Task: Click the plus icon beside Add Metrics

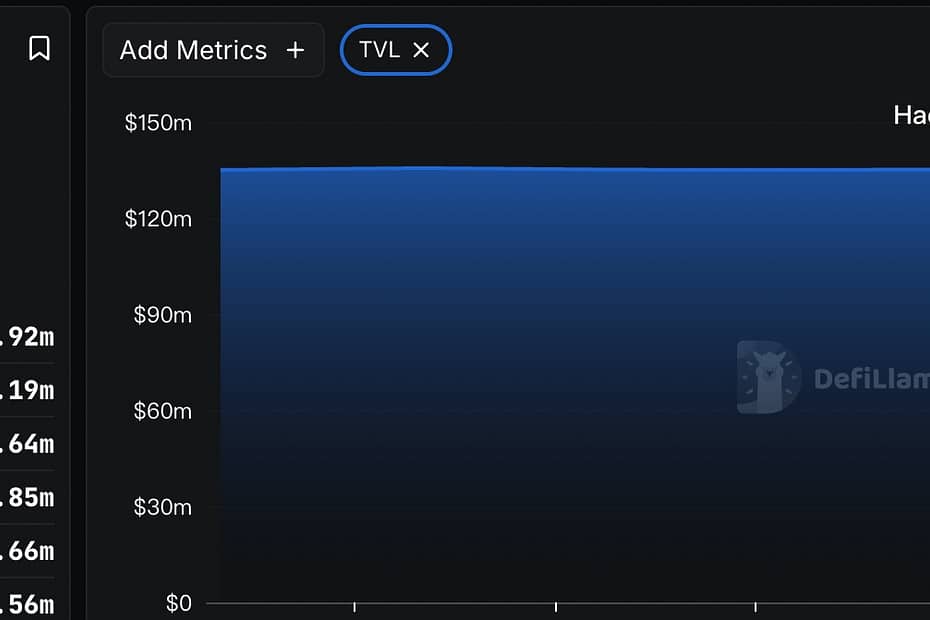Action: click(295, 50)
